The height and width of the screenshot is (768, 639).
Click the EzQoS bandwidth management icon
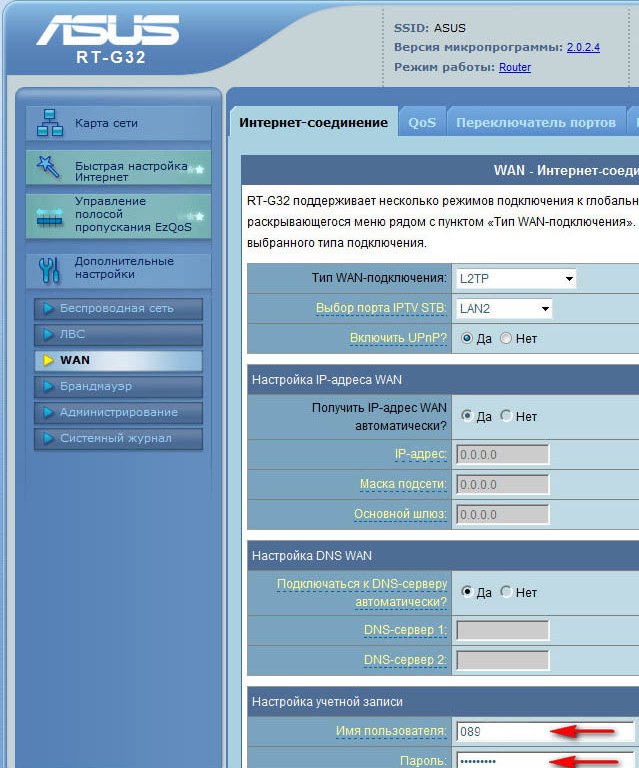click(x=49, y=217)
